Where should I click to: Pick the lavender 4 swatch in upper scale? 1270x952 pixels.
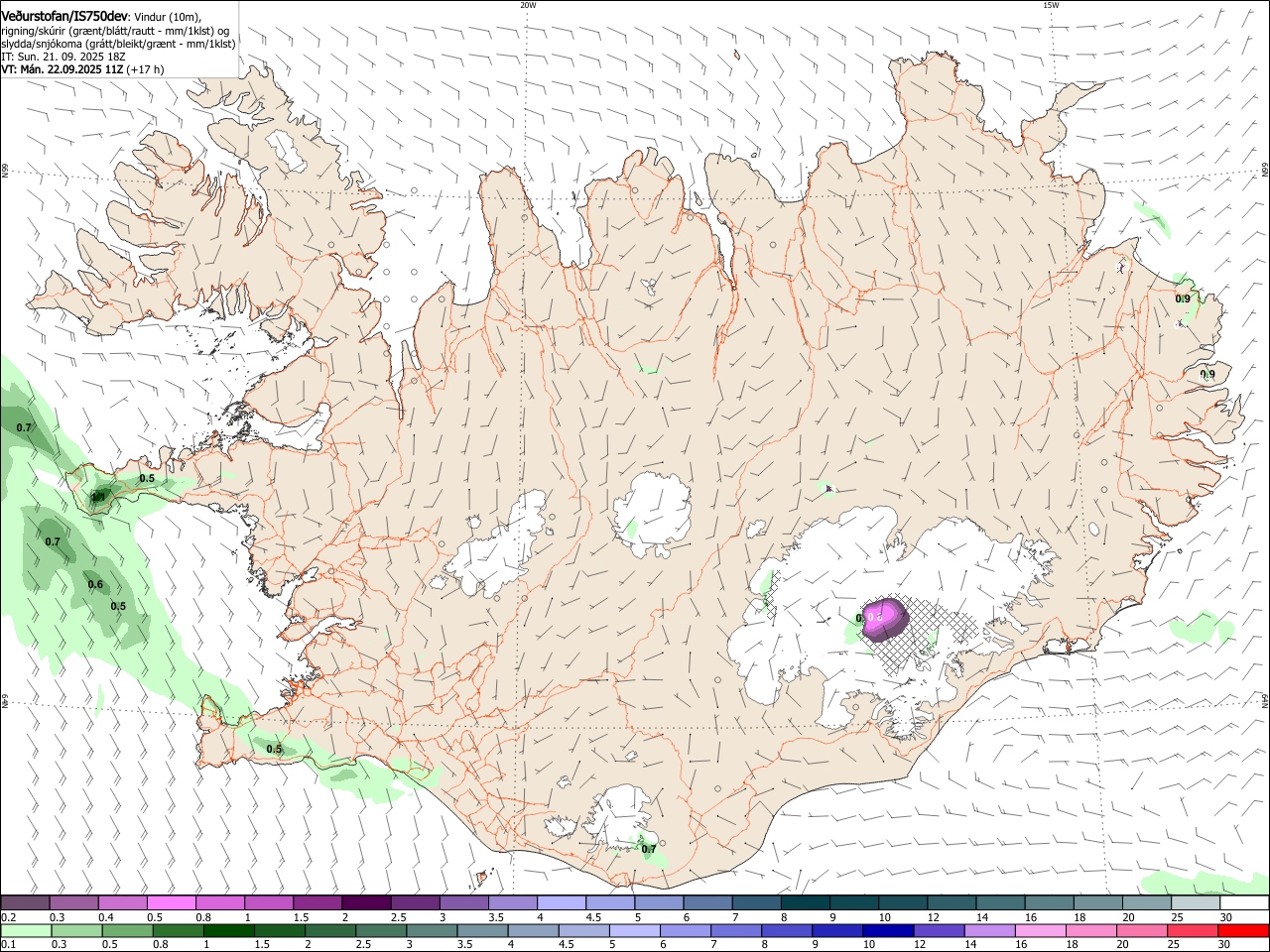[x=562, y=903]
